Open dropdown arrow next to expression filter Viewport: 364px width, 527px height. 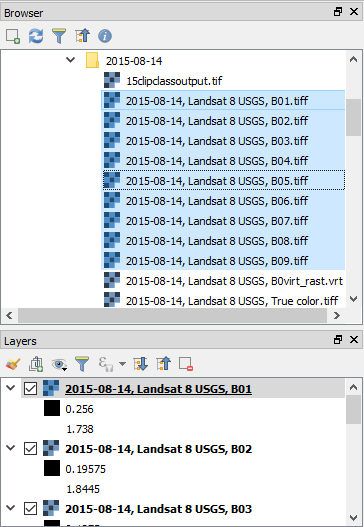coord(122,364)
